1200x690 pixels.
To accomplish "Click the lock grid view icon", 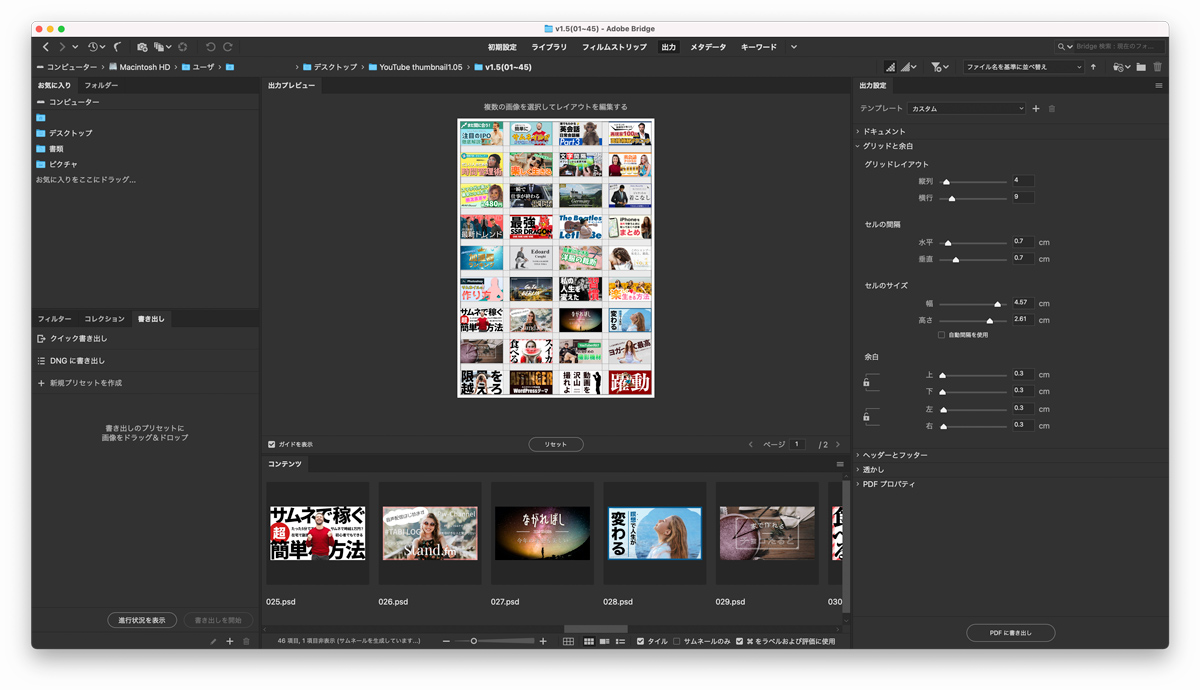I will tap(568, 641).
